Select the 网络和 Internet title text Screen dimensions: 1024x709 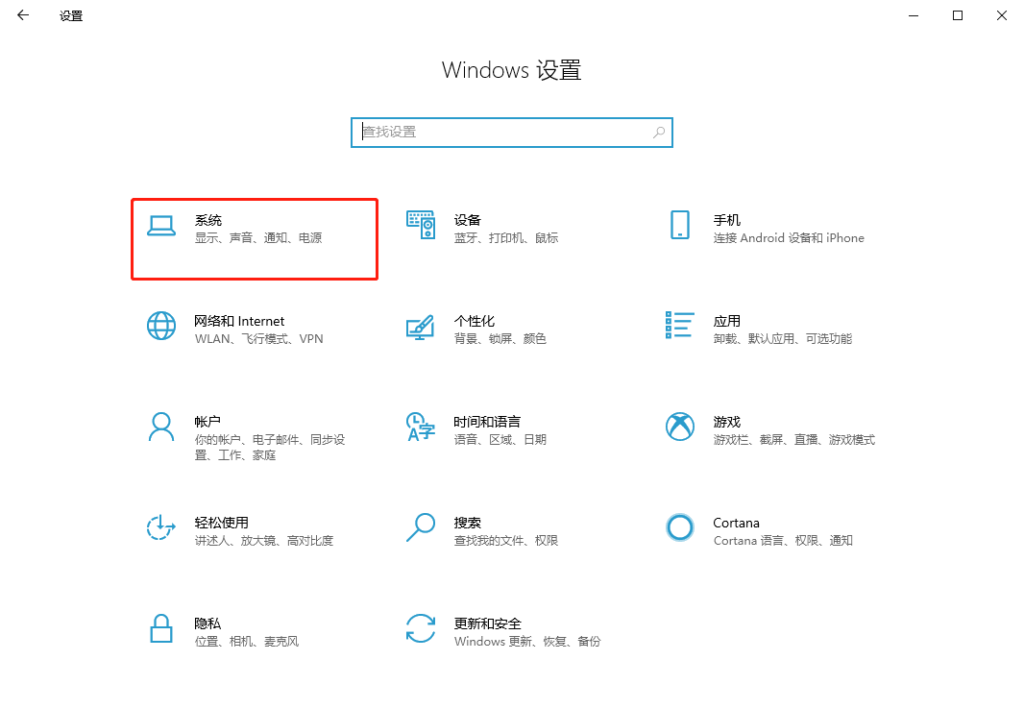tap(239, 321)
